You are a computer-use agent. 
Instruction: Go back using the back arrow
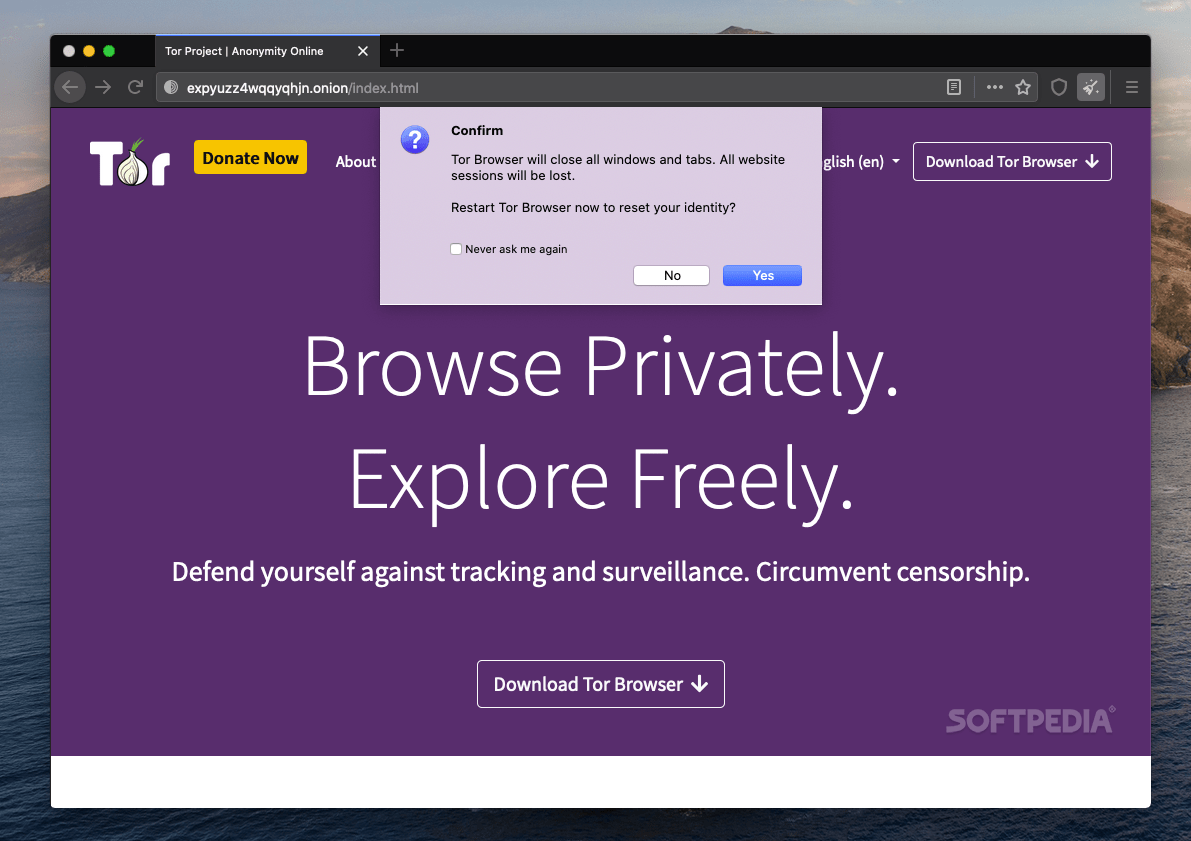pos(70,87)
